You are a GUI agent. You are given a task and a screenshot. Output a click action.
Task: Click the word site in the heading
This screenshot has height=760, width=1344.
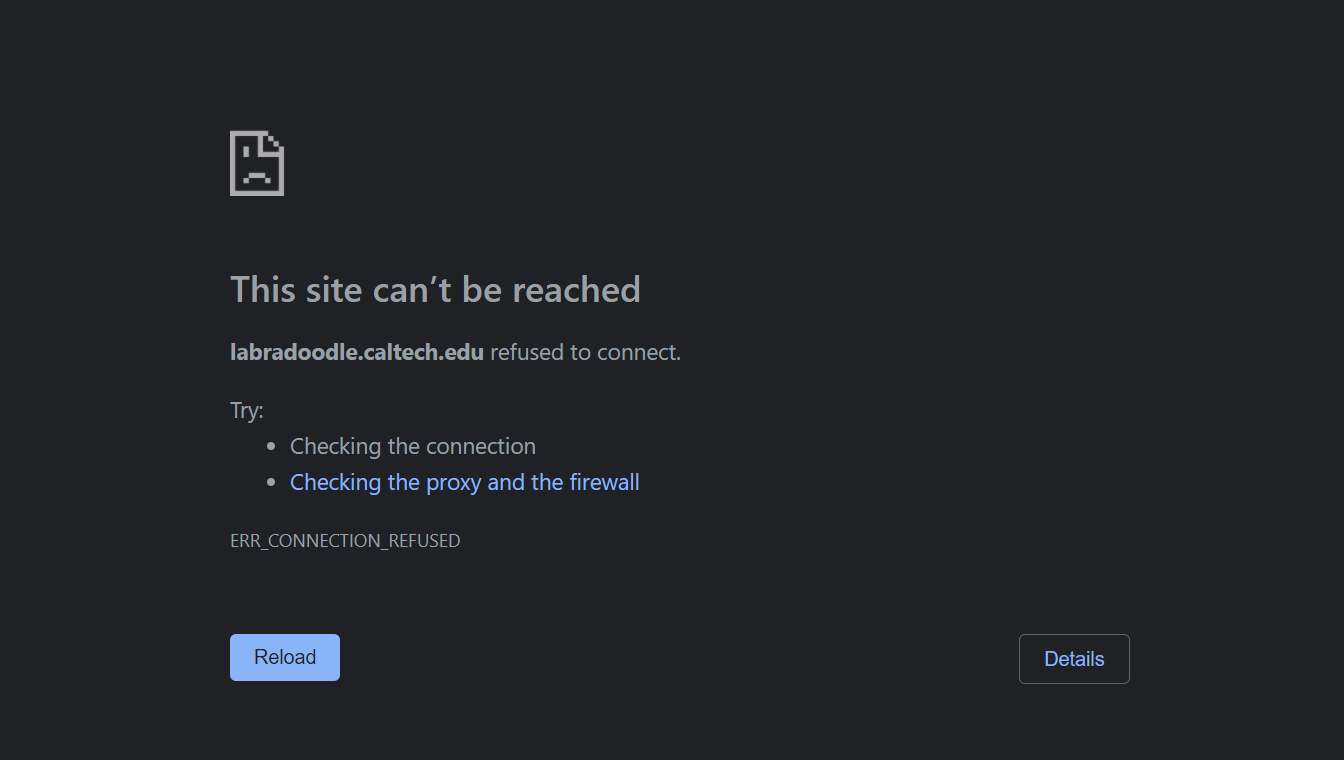[x=331, y=289]
